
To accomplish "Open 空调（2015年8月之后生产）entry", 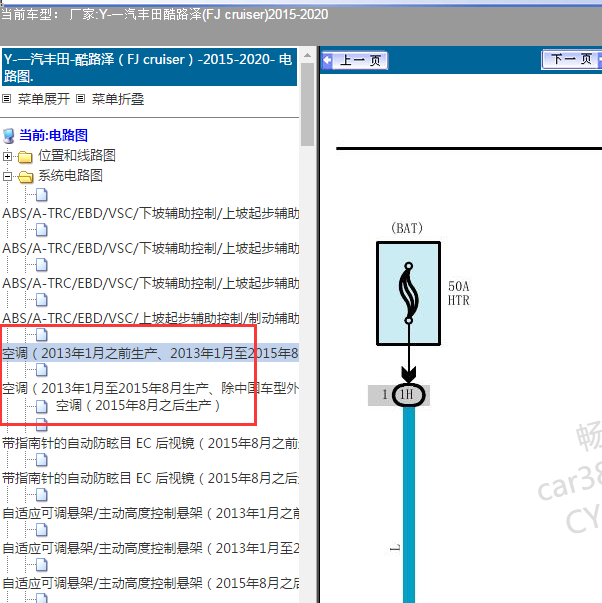I will click(138, 405).
